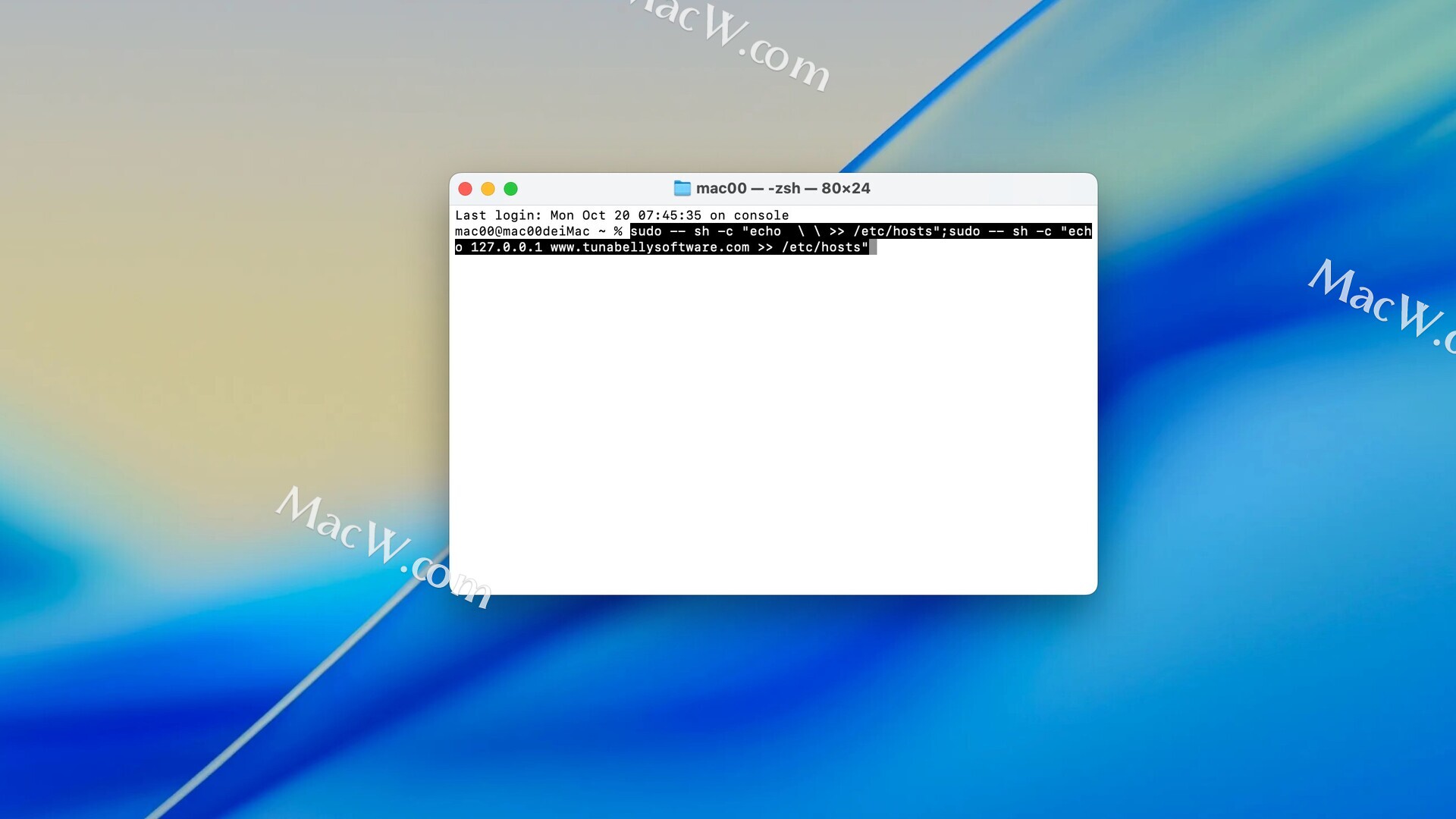Click the terminal cursor block after /etc/hosts"
This screenshot has height=819, width=1456.
pyautogui.click(x=873, y=247)
